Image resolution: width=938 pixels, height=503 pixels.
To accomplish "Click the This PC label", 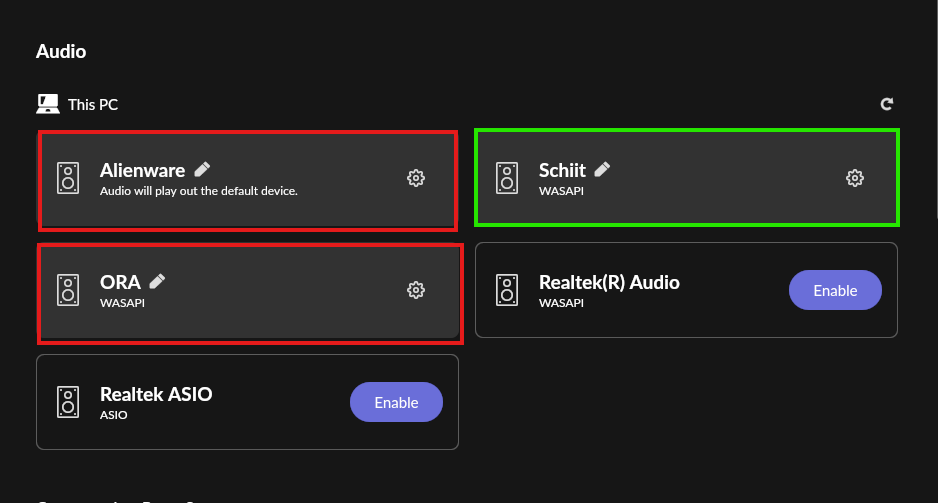I will (93, 105).
